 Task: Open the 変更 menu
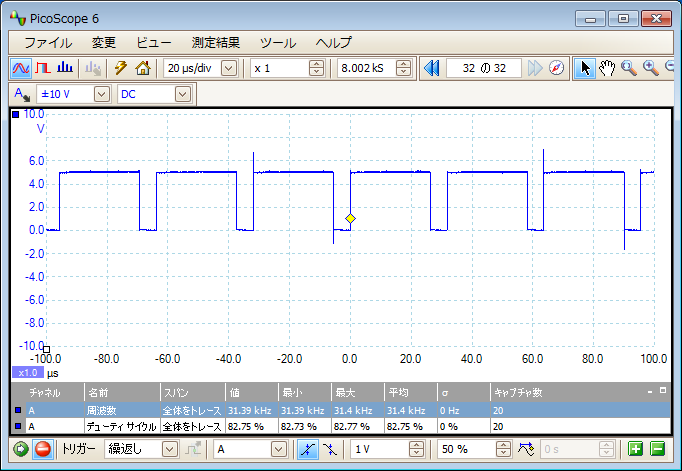[x=104, y=43]
